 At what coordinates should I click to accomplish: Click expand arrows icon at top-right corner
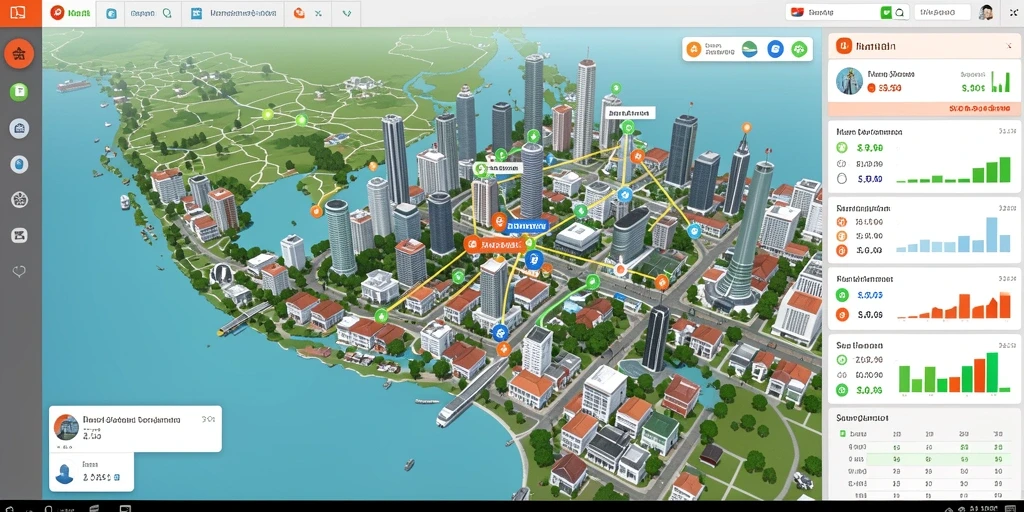coord(1014,12)
